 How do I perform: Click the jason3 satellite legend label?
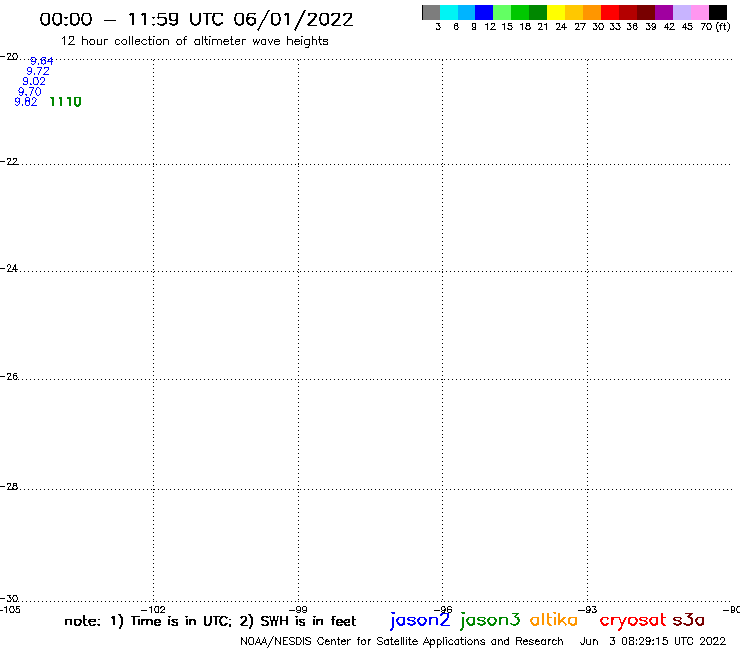[x=490, y=620]
